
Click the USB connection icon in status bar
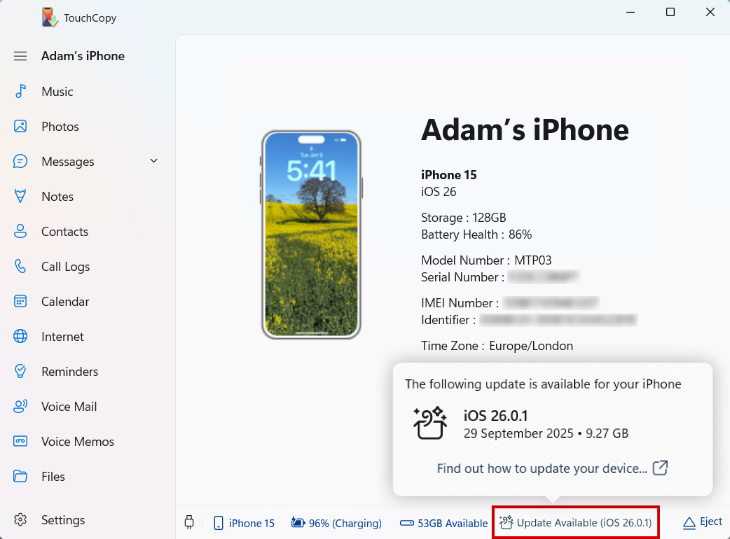(x=189, y=522)
